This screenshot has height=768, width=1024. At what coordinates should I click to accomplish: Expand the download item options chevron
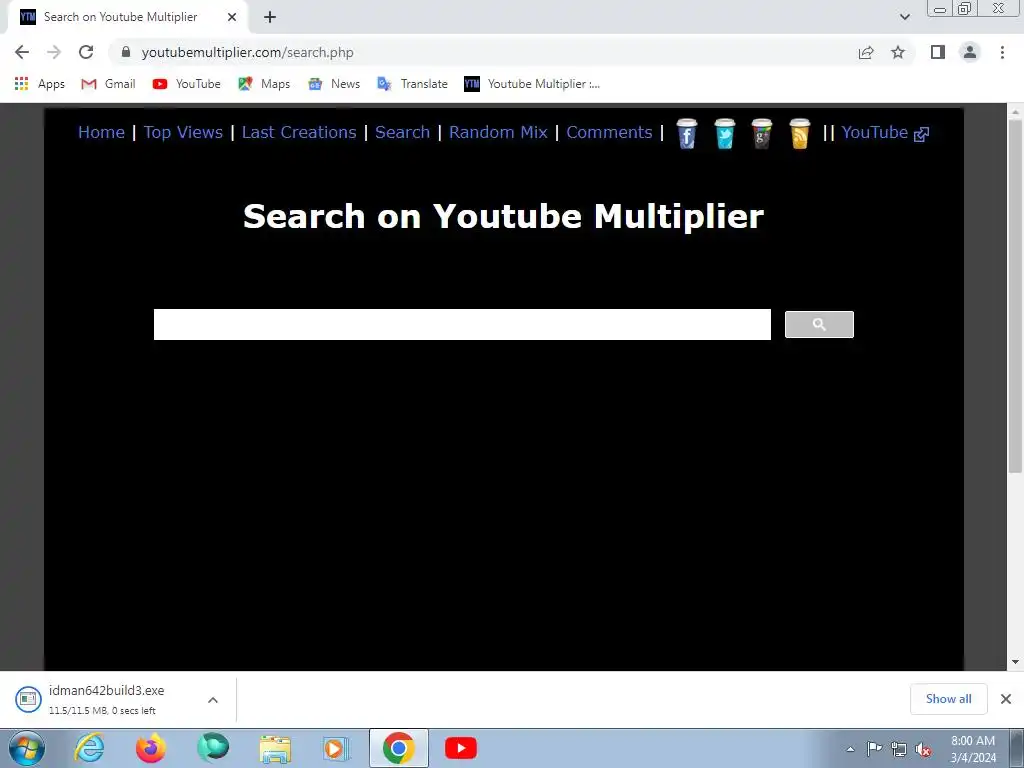click(x=213, y=699)
